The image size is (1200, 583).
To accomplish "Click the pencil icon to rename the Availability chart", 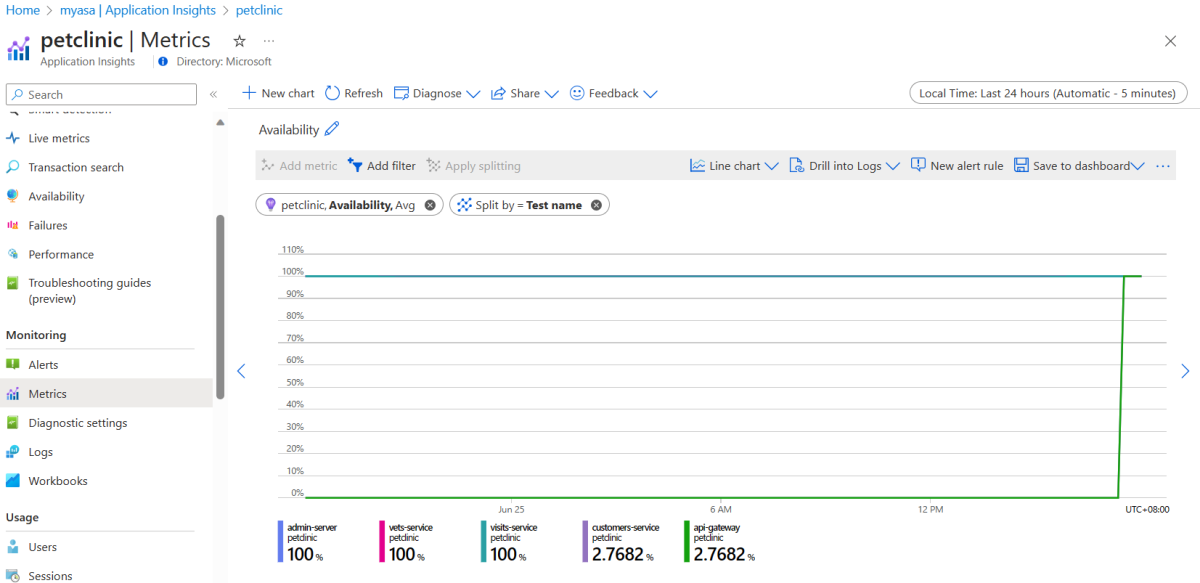I will (x=333, y=129).
